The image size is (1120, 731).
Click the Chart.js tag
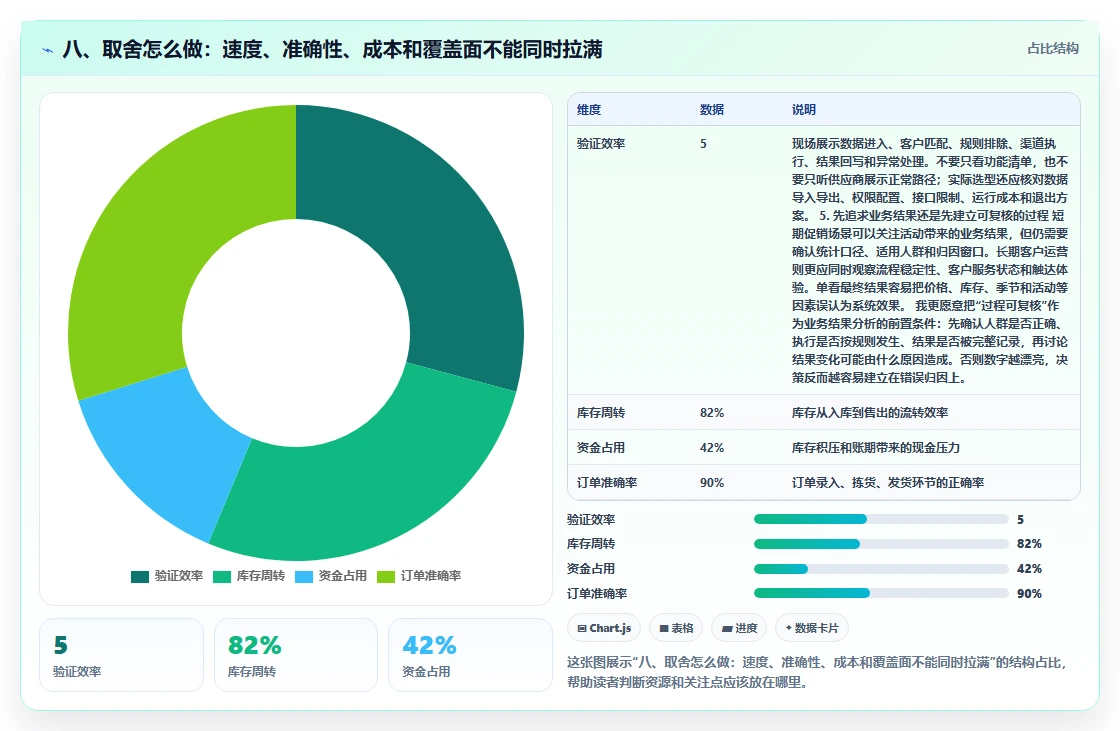coord(604,628)
